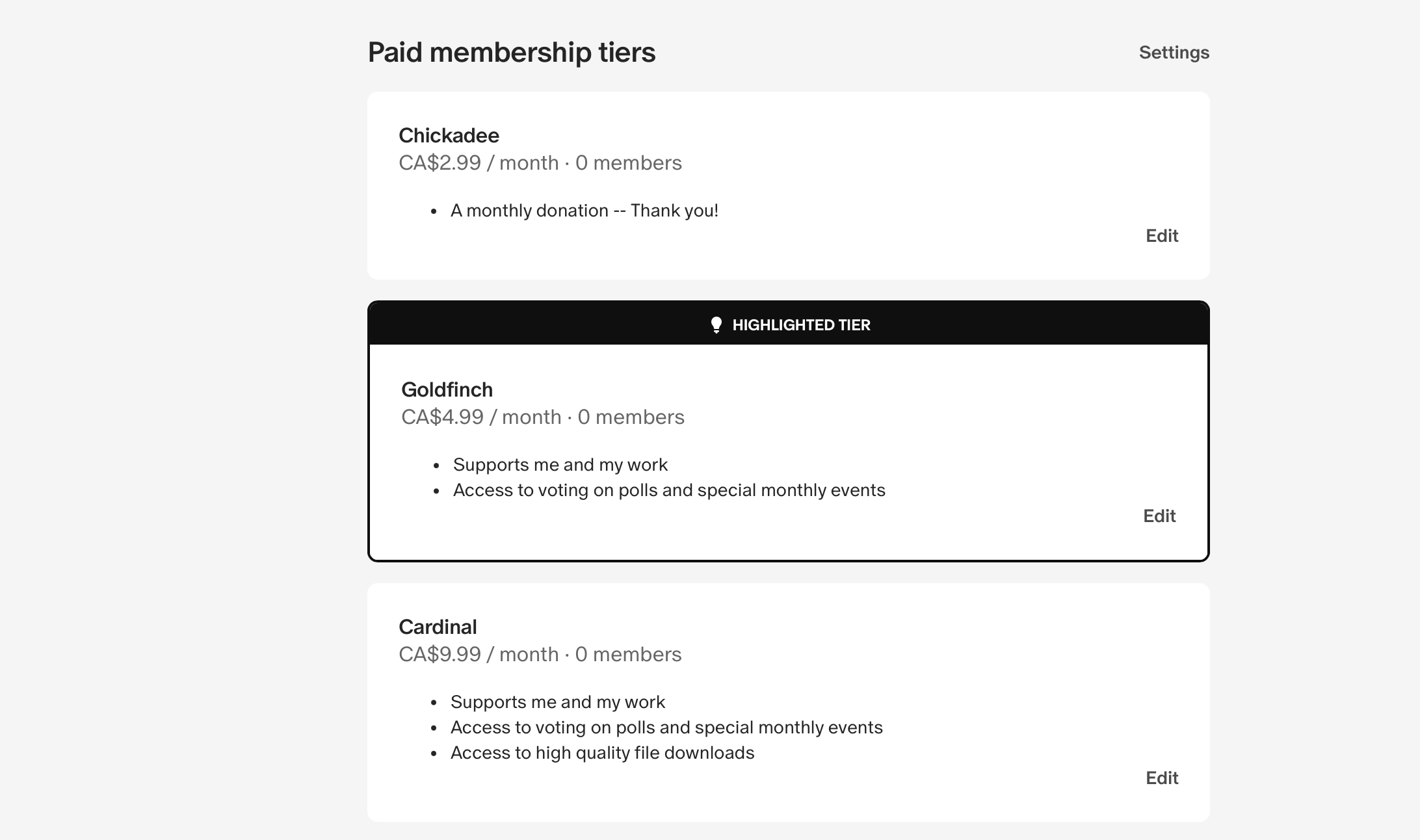Click Cardinal's 'Supports me and my work' benefit
1420x840 pixels.
click(x=557, y=702)
